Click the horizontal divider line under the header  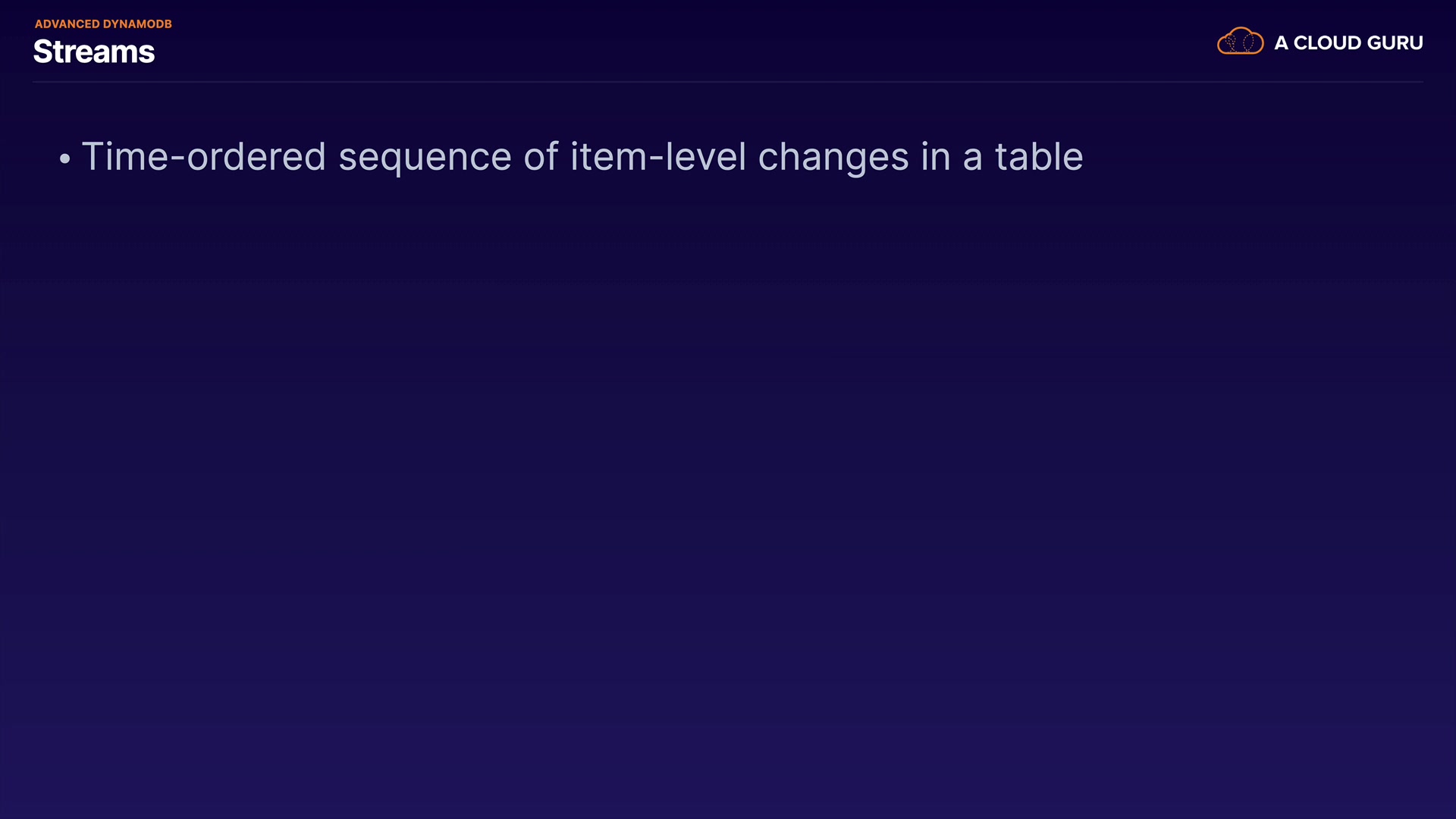tap(728, 81)
